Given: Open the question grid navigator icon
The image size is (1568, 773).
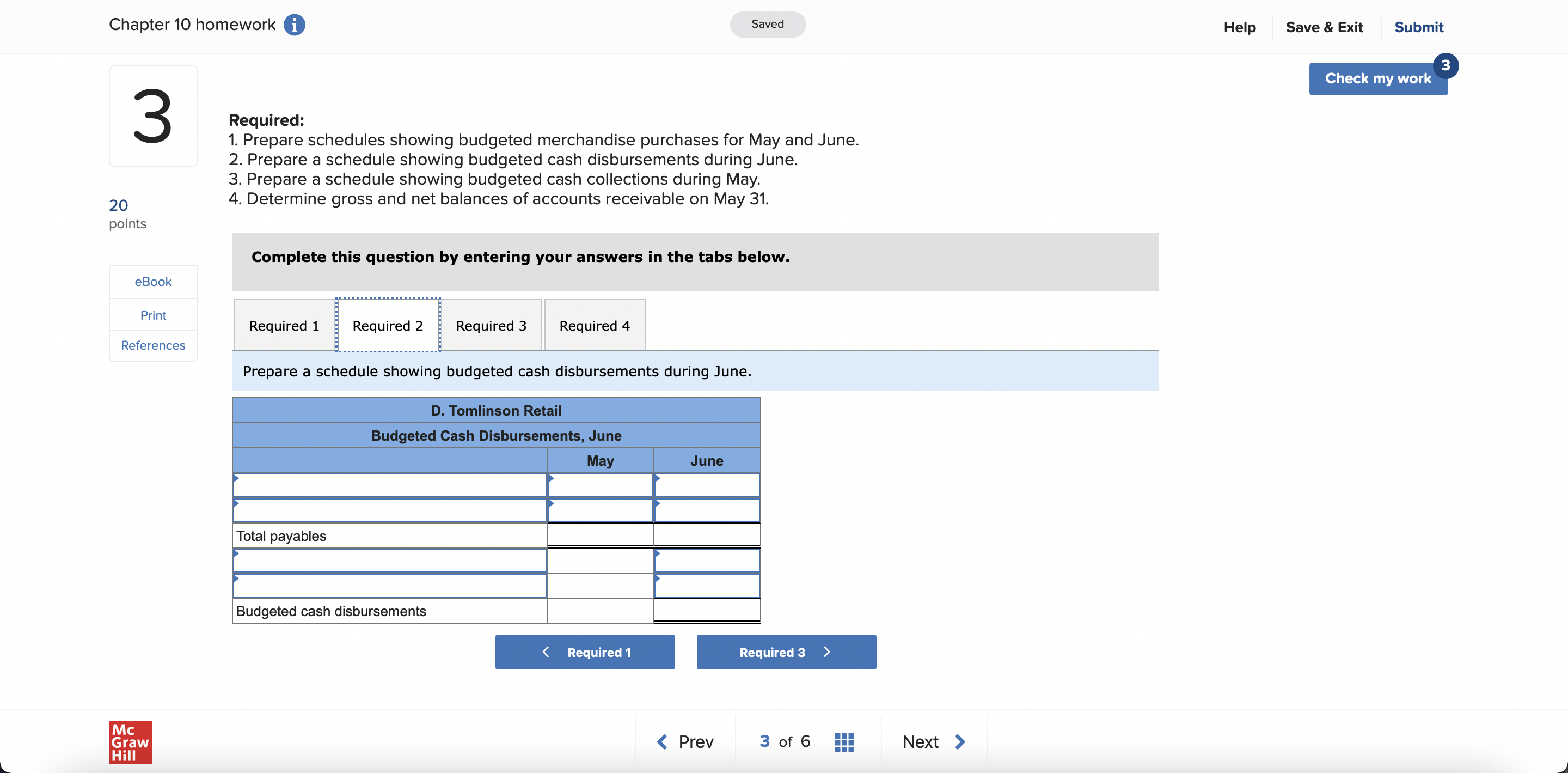Looking at the screenshot, I should click(x=844, y=742).
